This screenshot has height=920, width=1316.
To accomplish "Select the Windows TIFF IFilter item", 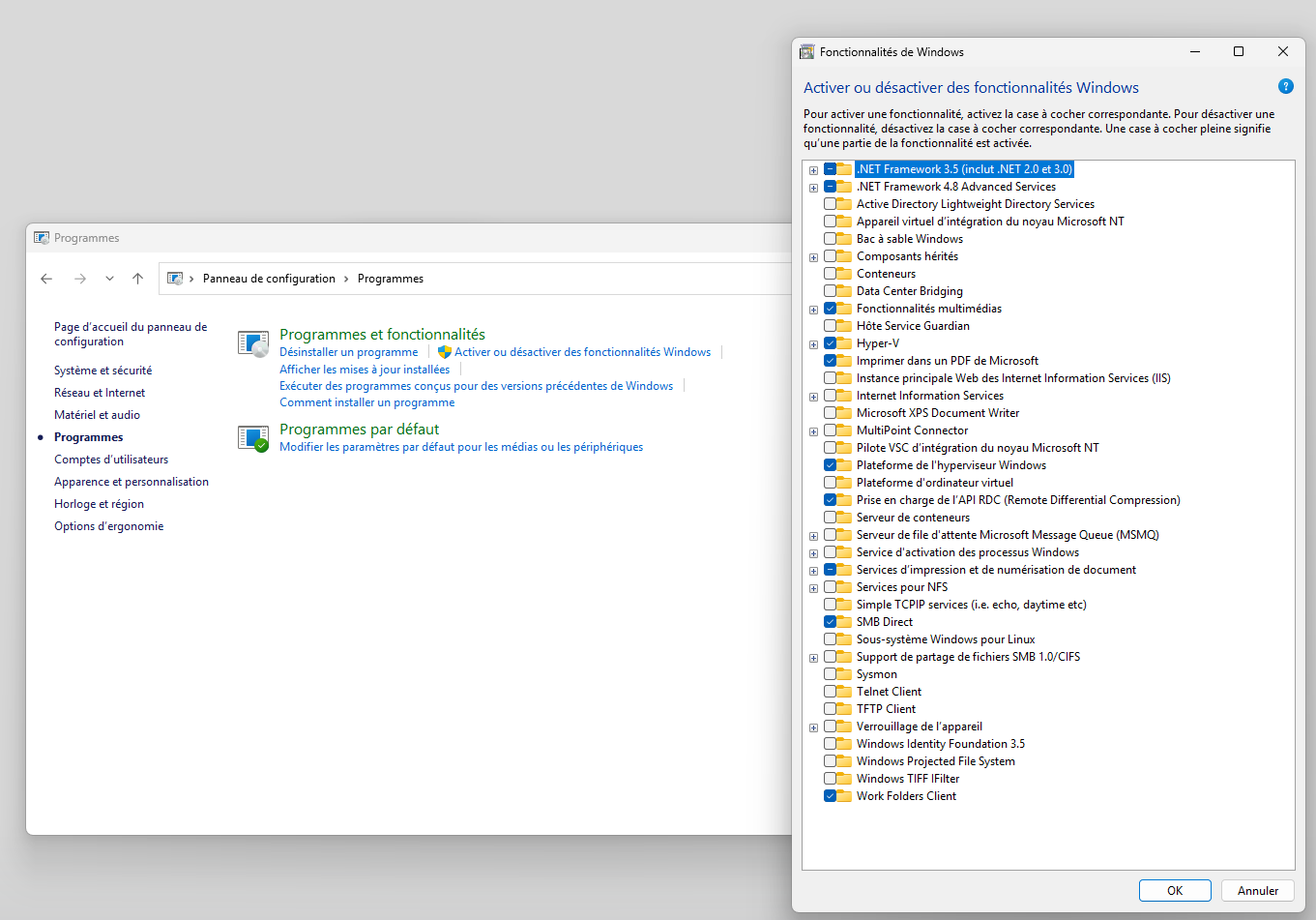I will point(908,779).
